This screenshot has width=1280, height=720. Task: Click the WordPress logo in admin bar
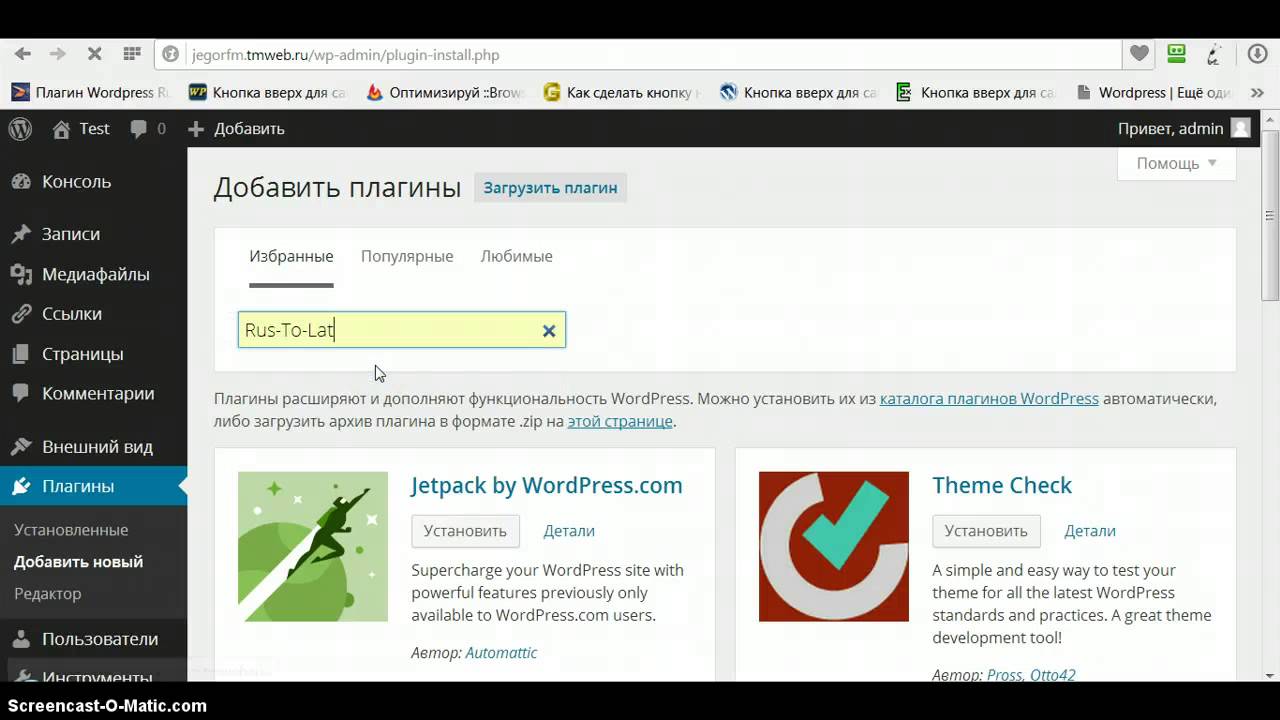coord(20,129)
